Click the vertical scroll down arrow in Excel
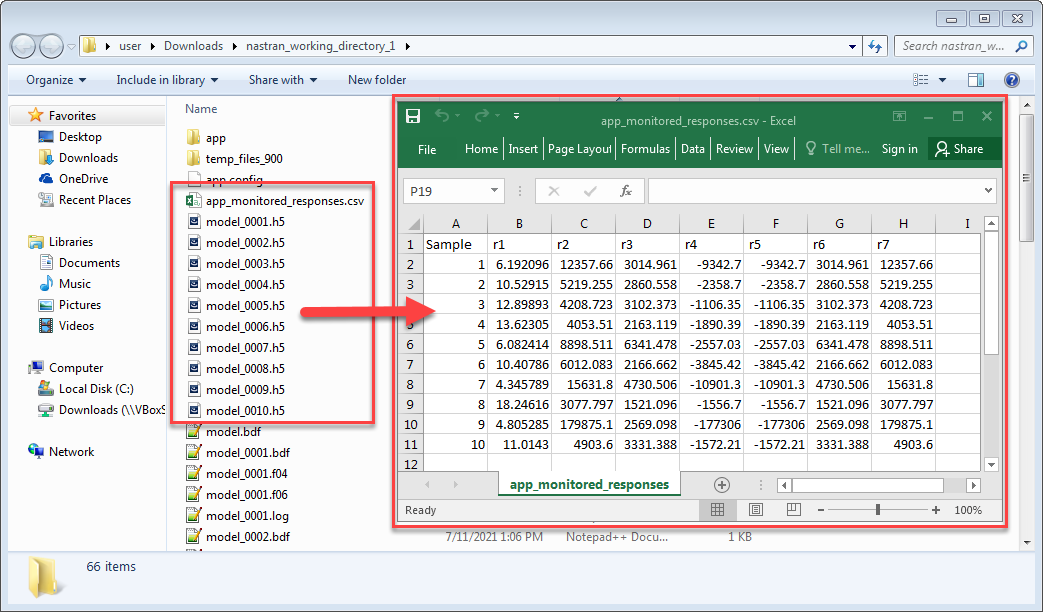 (991, 464)
